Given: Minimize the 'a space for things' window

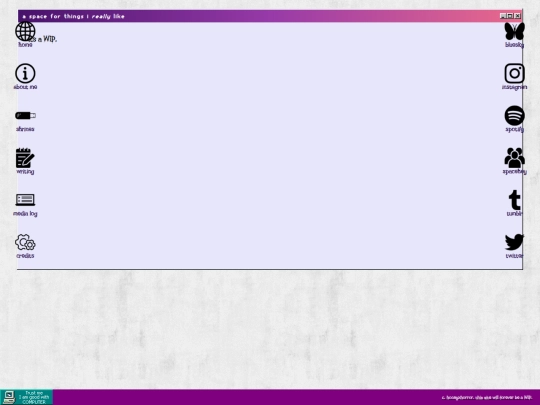Looking at the screenshot, I should pyautogui.click(x=503, y=16).
